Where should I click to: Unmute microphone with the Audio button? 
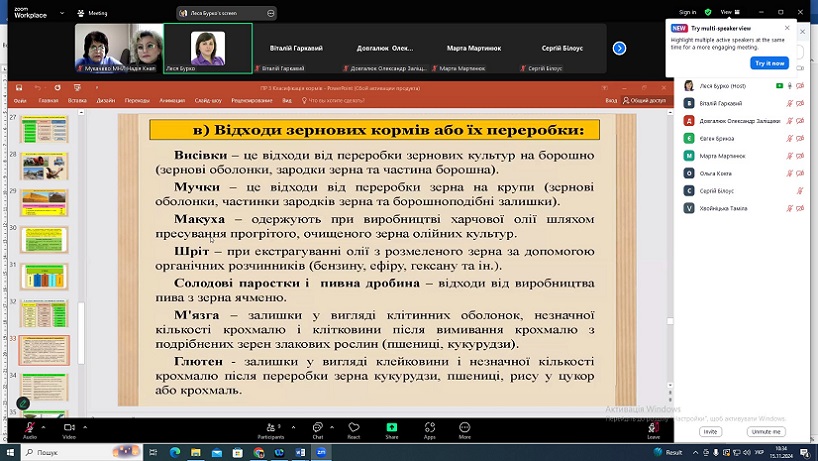pyautogui.click(x=30, y=428)
